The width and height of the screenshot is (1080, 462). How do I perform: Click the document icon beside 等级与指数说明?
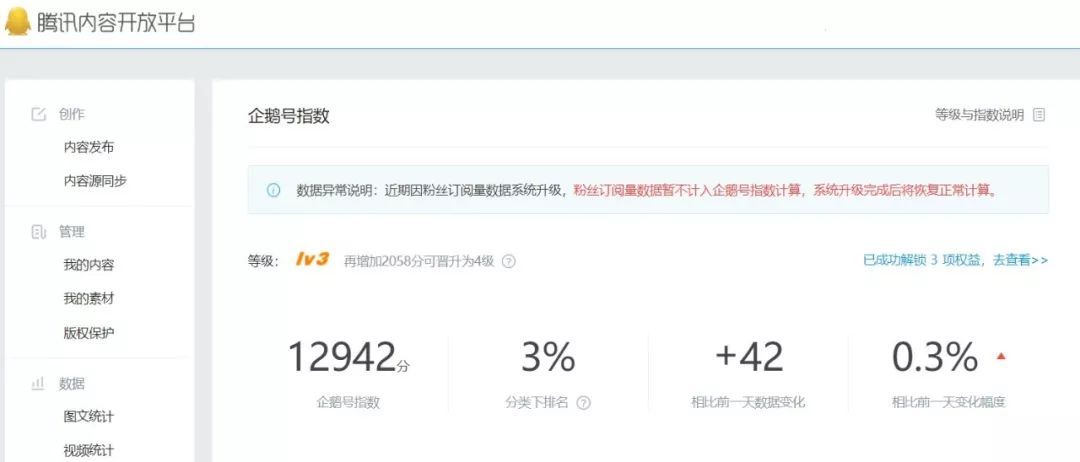point(1039,115)
